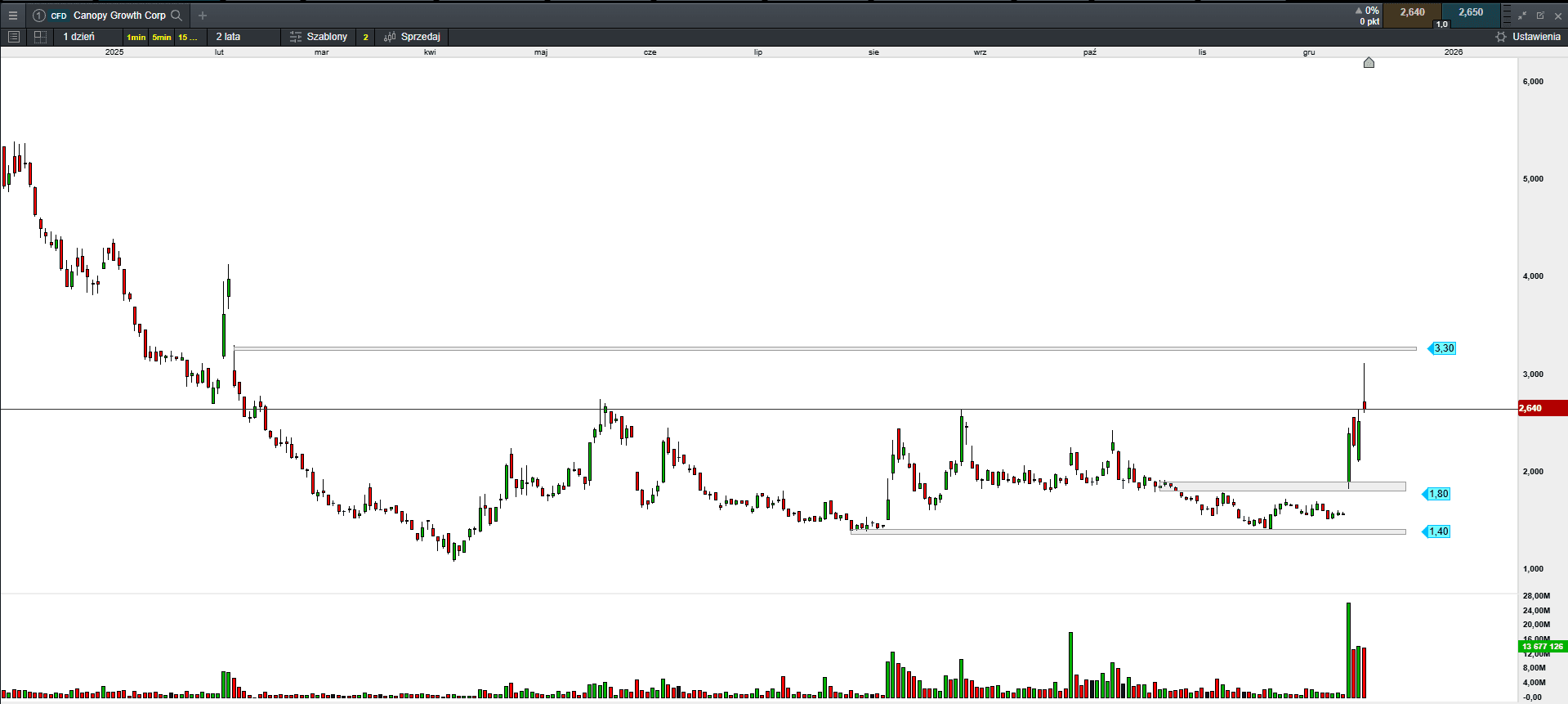The image size is (1568, 704).
Task: Click the house marker on the time axis
Action: [x=1369, y=63]
